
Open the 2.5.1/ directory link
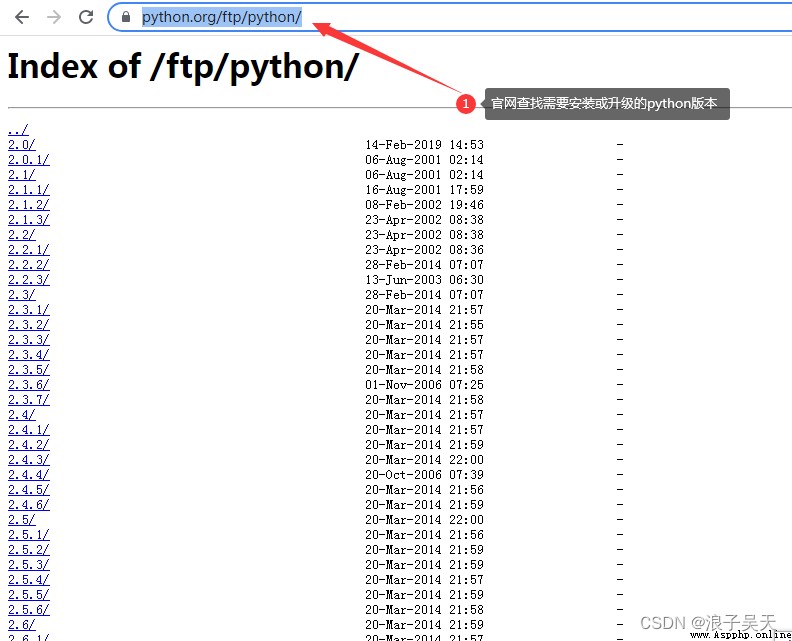coord(29,534)
